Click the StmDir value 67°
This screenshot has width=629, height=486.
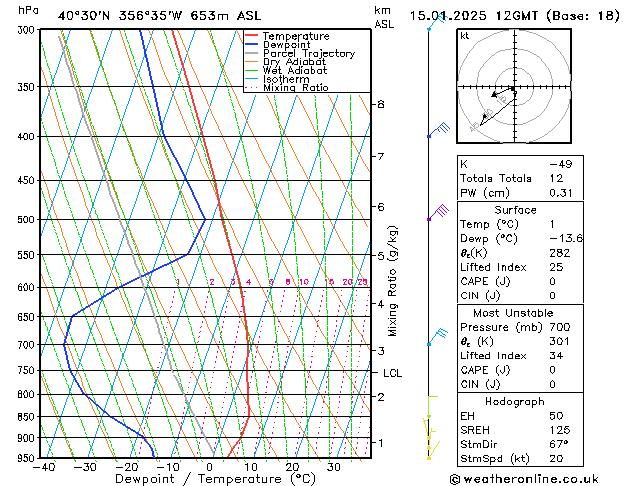click(x=559, y=444)
